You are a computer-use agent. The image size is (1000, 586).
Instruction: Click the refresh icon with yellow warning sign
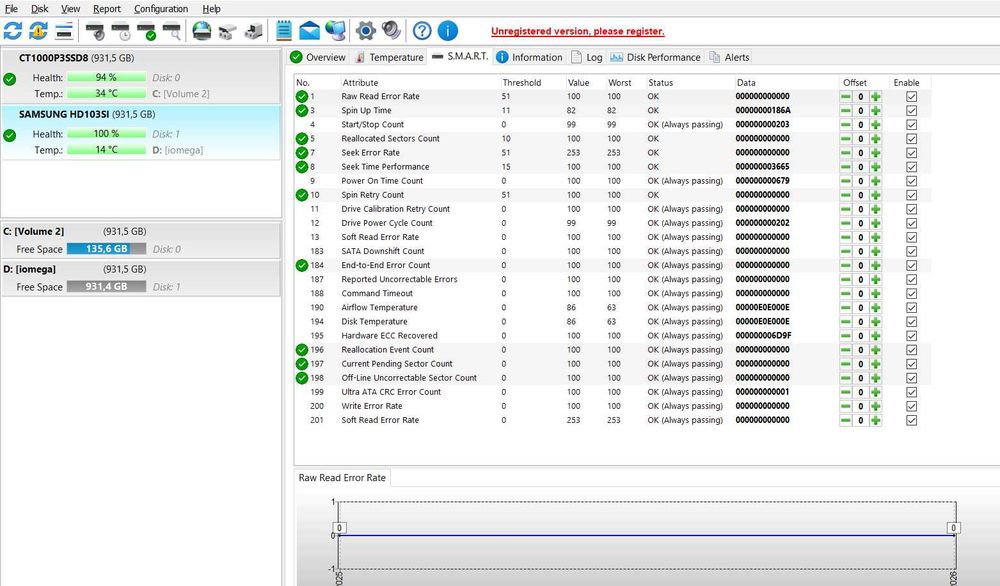tap(38, 31)
